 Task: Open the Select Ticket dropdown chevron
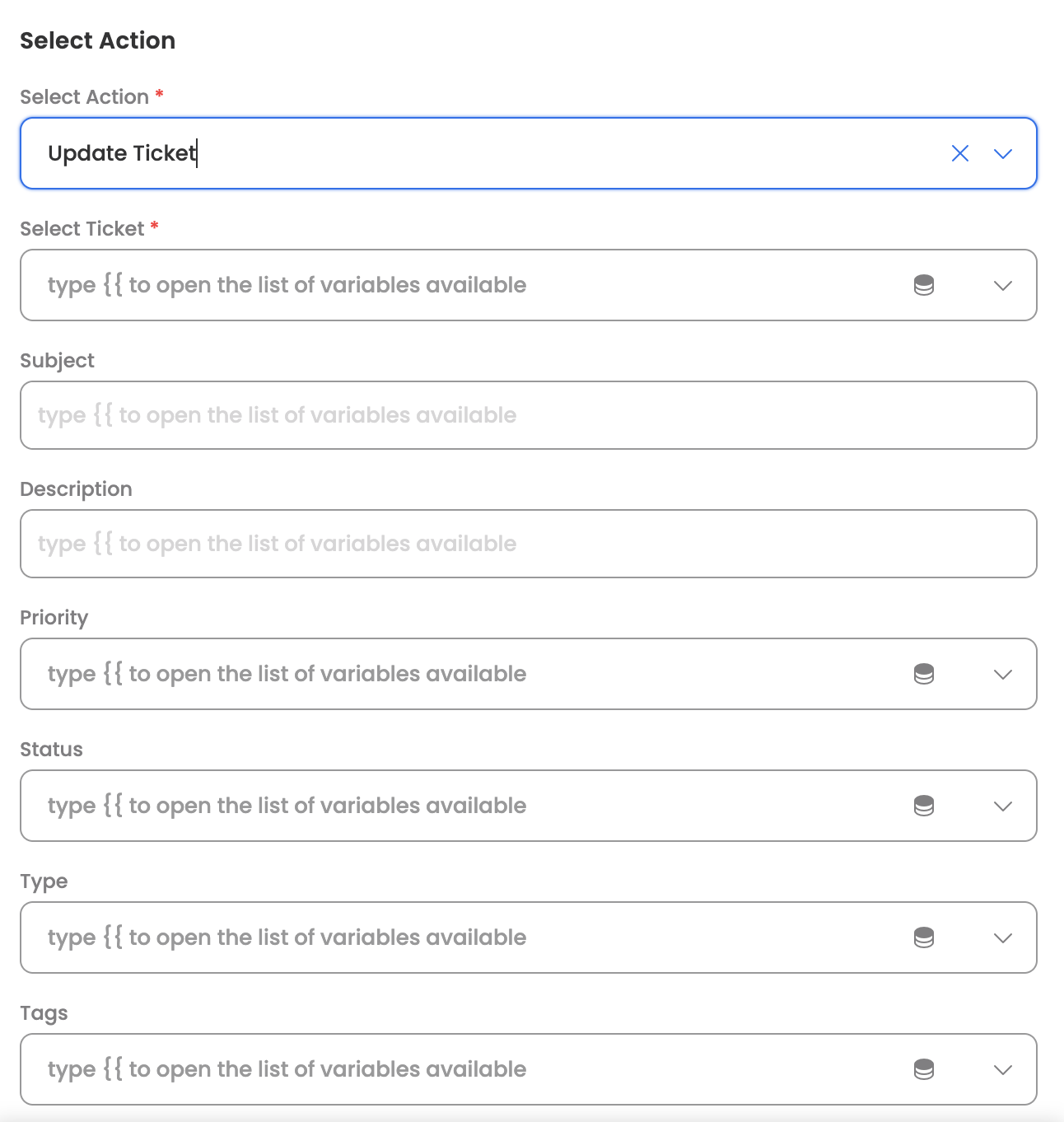pos(1002,285)
